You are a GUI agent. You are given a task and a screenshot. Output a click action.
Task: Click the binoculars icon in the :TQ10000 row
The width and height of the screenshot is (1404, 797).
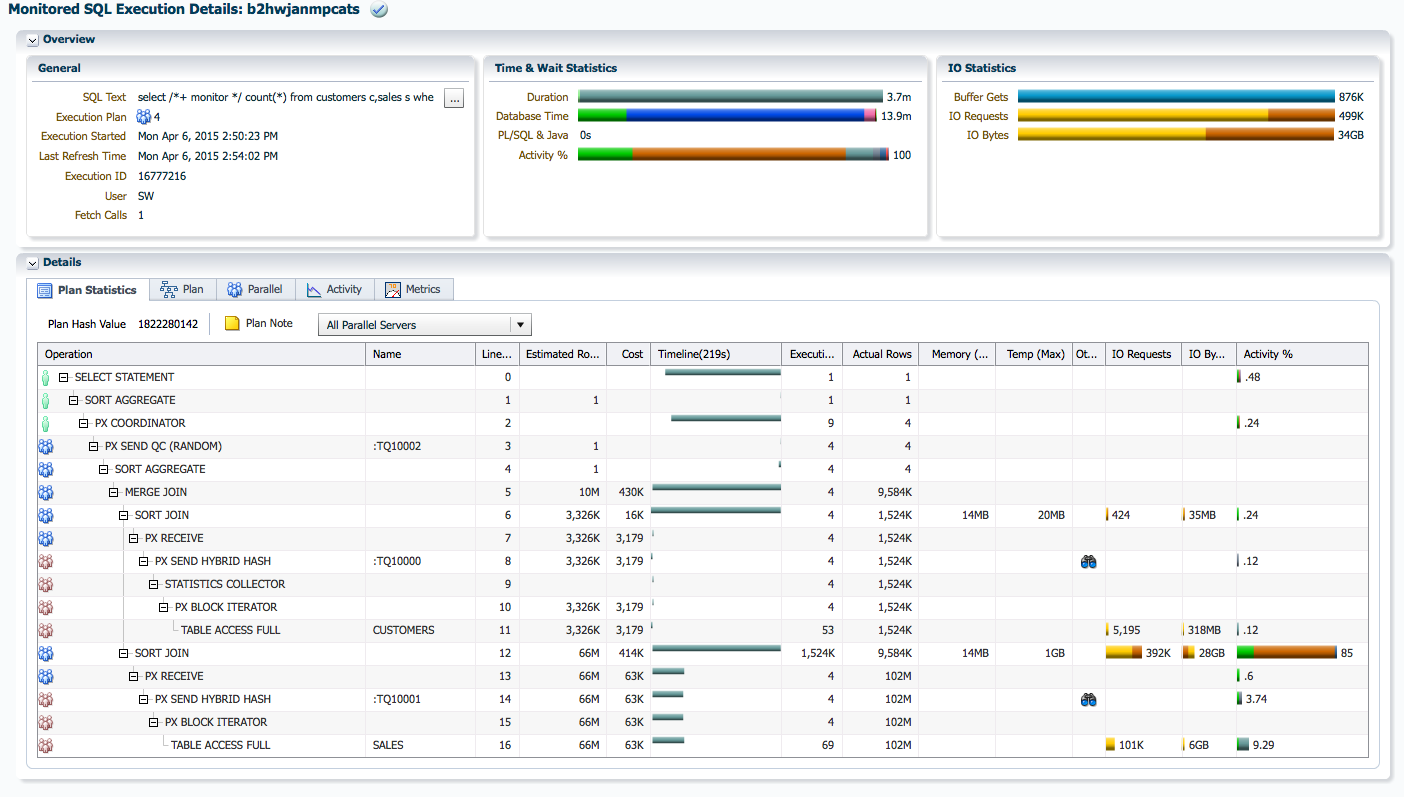point(1089,562)
